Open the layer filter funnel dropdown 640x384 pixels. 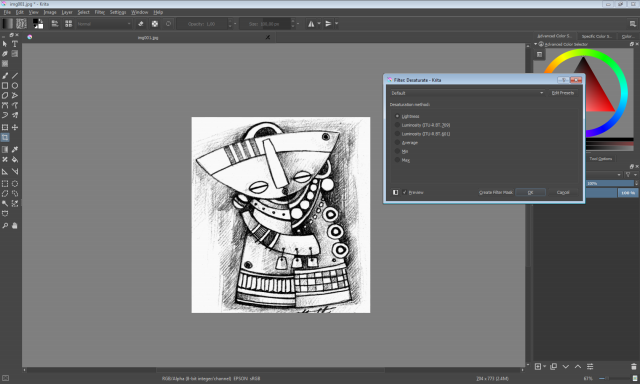(630, 175)
